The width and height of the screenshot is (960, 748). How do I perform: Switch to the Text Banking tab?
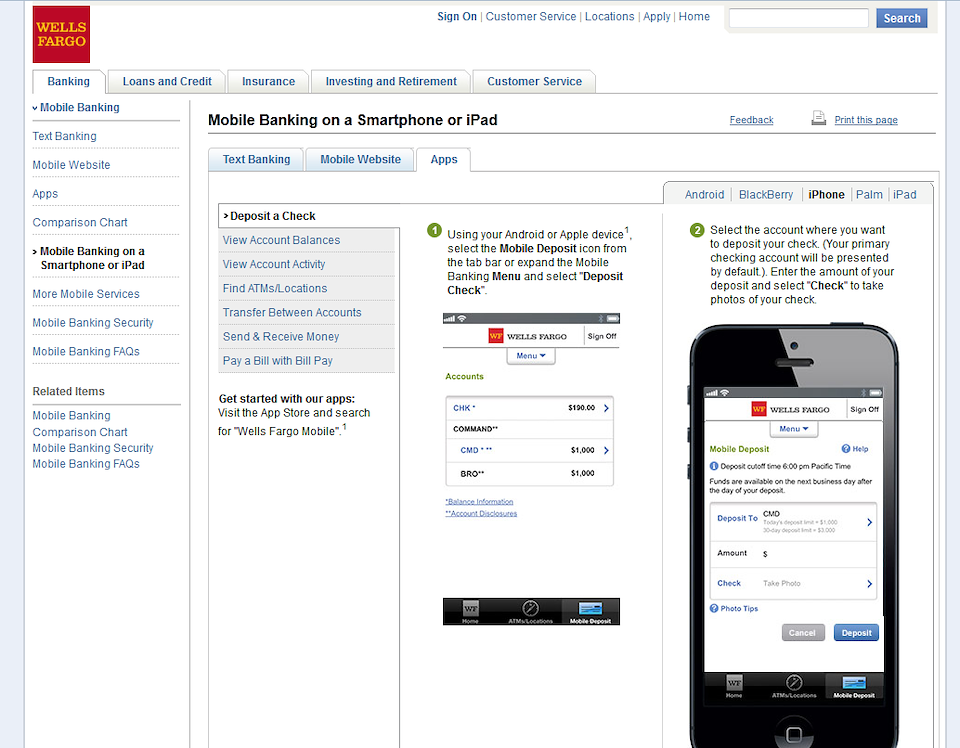[257, 160]
